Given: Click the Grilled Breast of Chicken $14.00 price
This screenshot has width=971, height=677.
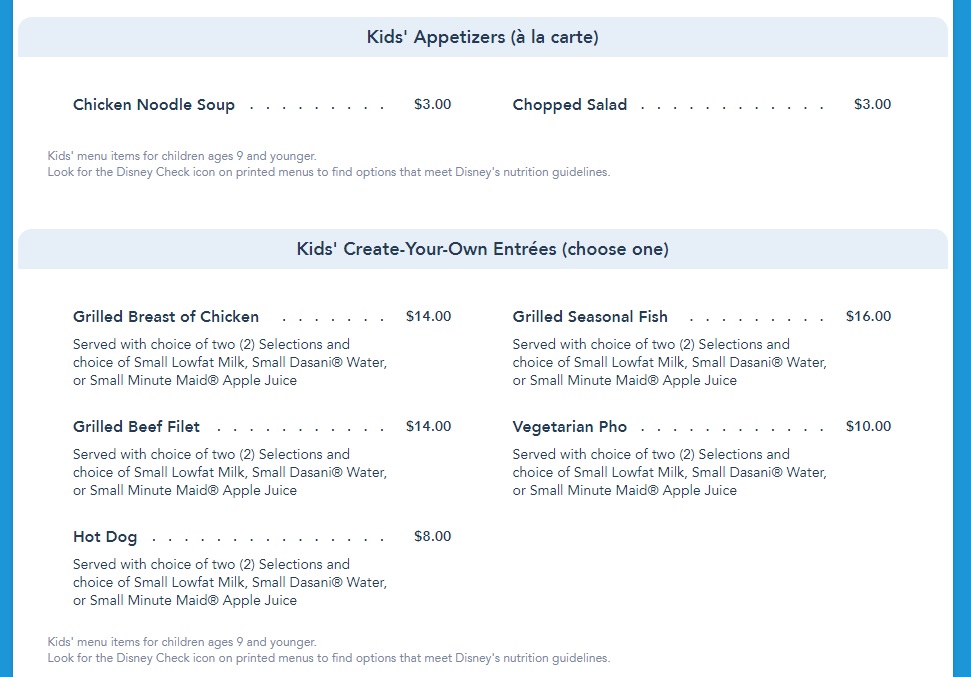Looking at the screenshot, I should [x=428, y=317].
